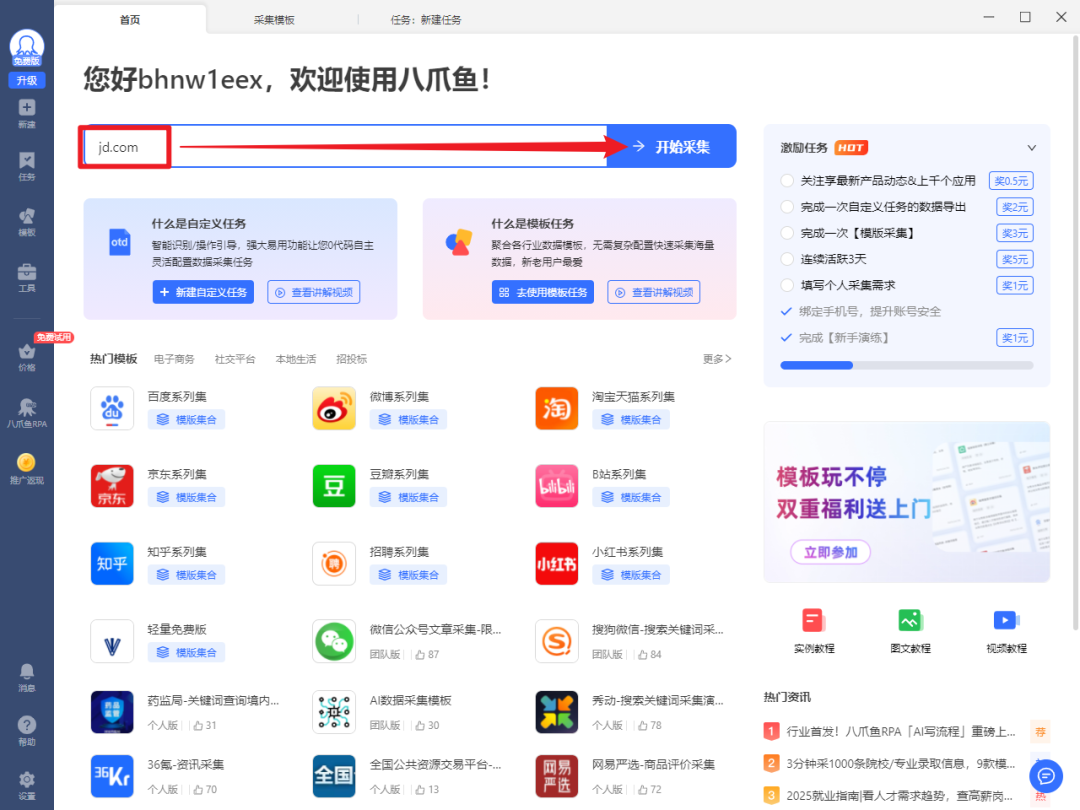This screenshot has height=810, width=1080.
Task: Check the 完成一次【模版采集】 task circle
Action: pos(787,233)
